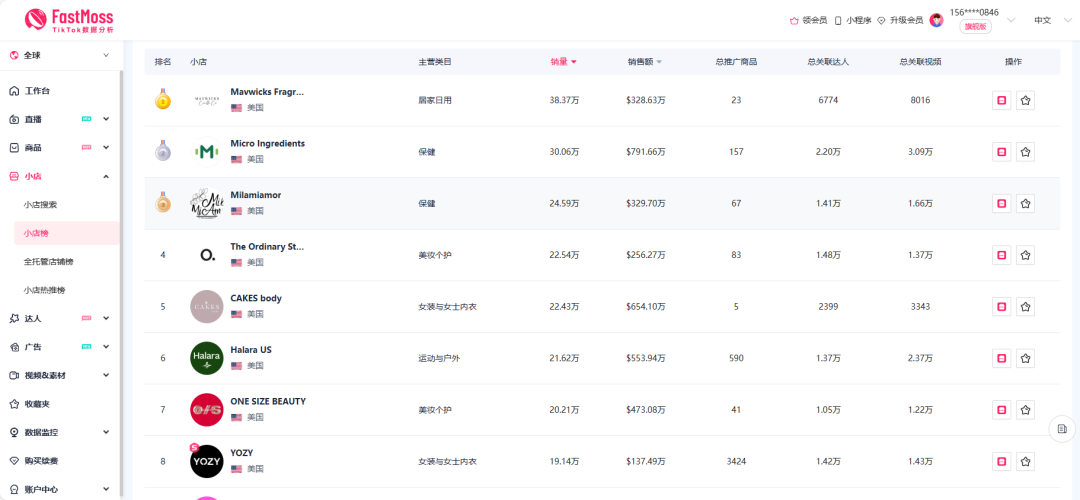
Task: Open 全托管店铺榜 submenu item
Action: (48, 262)
